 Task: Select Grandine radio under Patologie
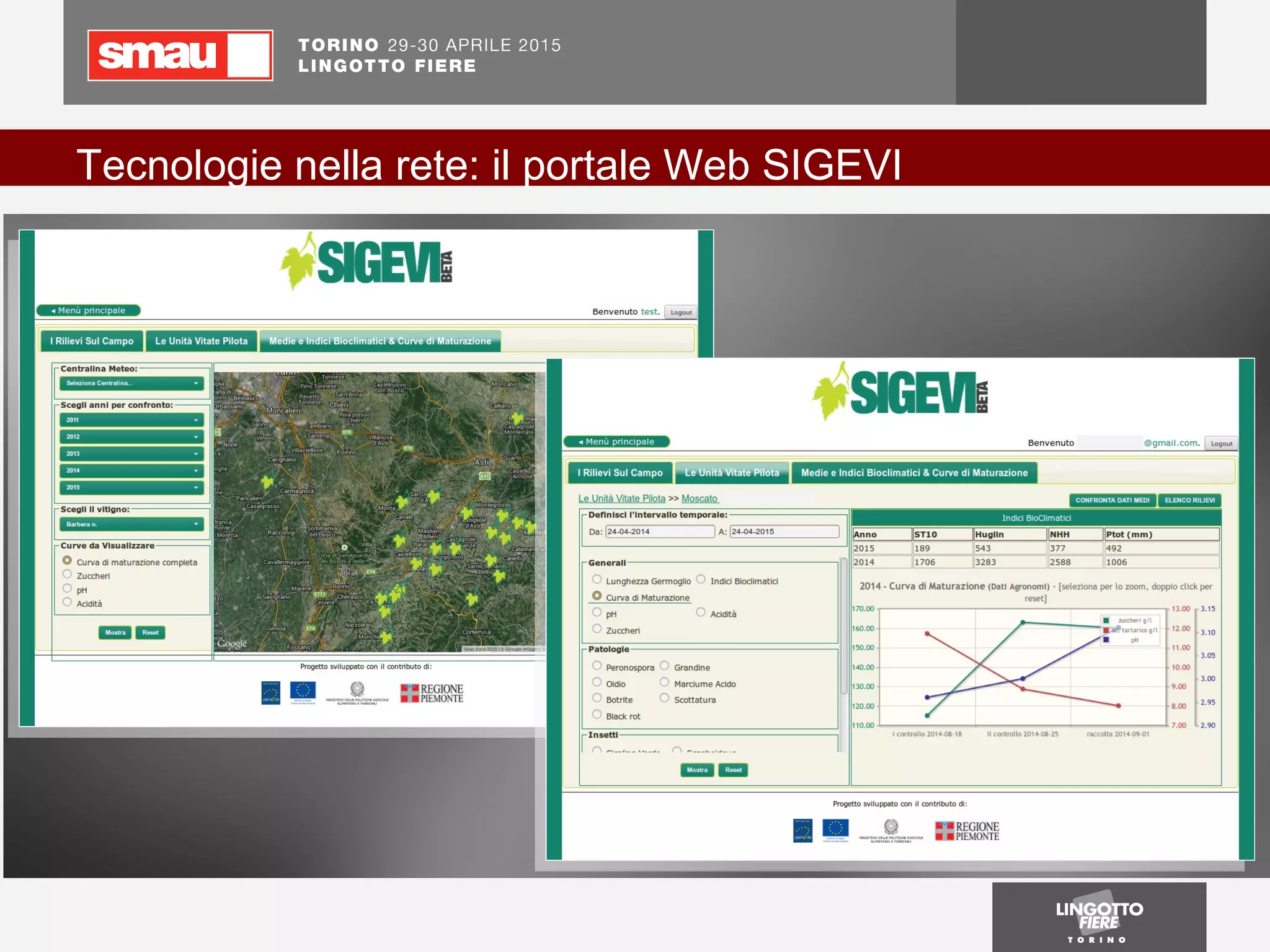pos(664,665)
